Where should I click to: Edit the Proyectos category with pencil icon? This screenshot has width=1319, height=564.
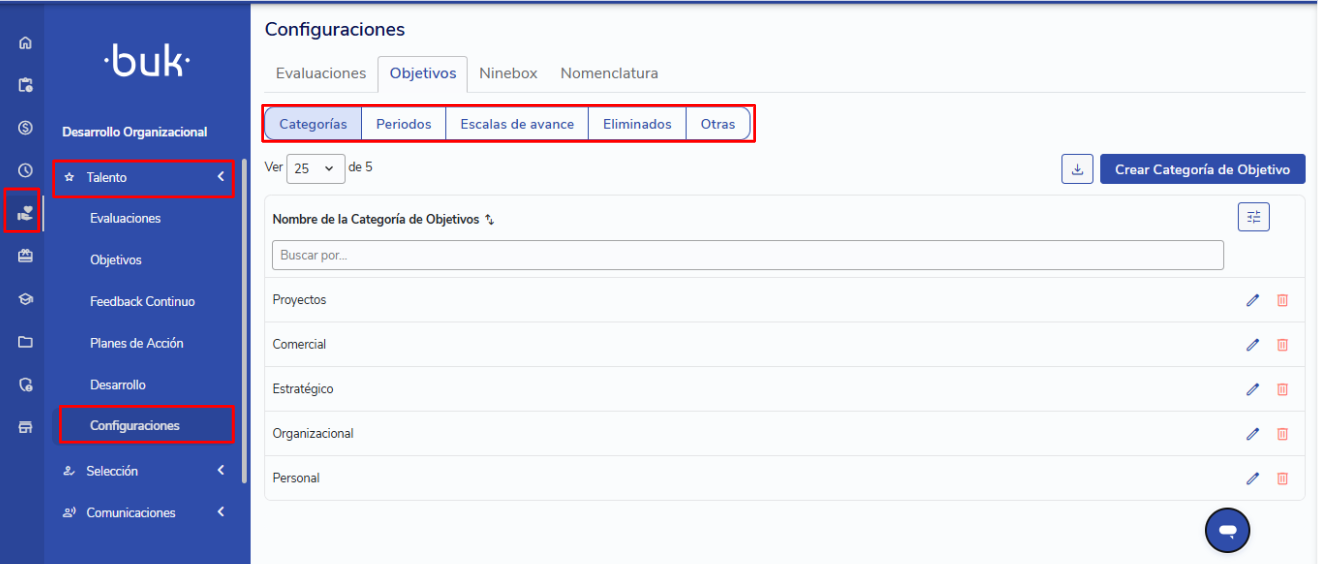click(1252, 300)
